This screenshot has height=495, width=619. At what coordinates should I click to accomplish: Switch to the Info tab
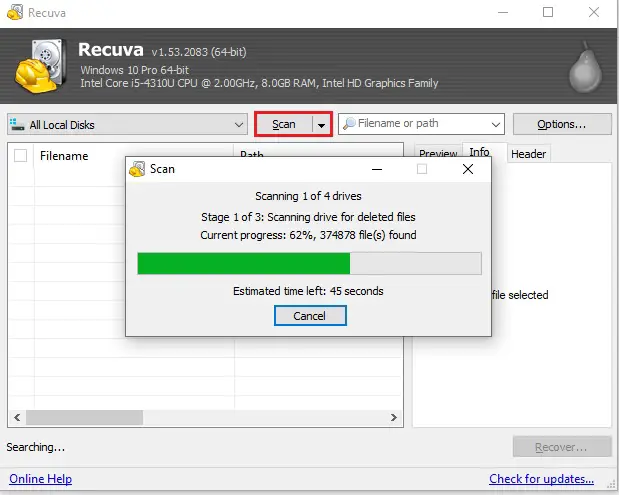tap(479, 152)
